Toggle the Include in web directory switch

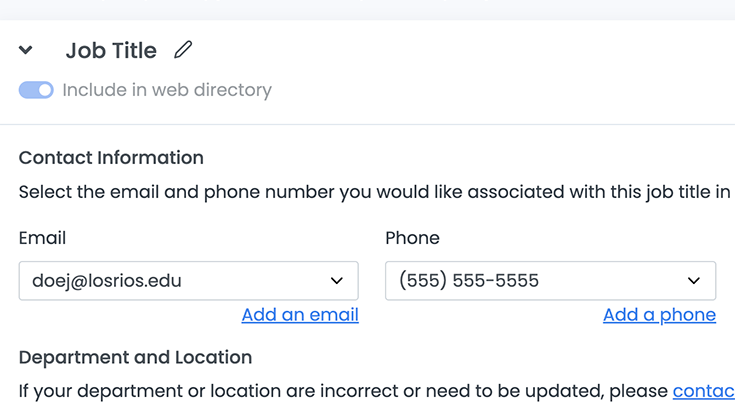tap(36, 90)
